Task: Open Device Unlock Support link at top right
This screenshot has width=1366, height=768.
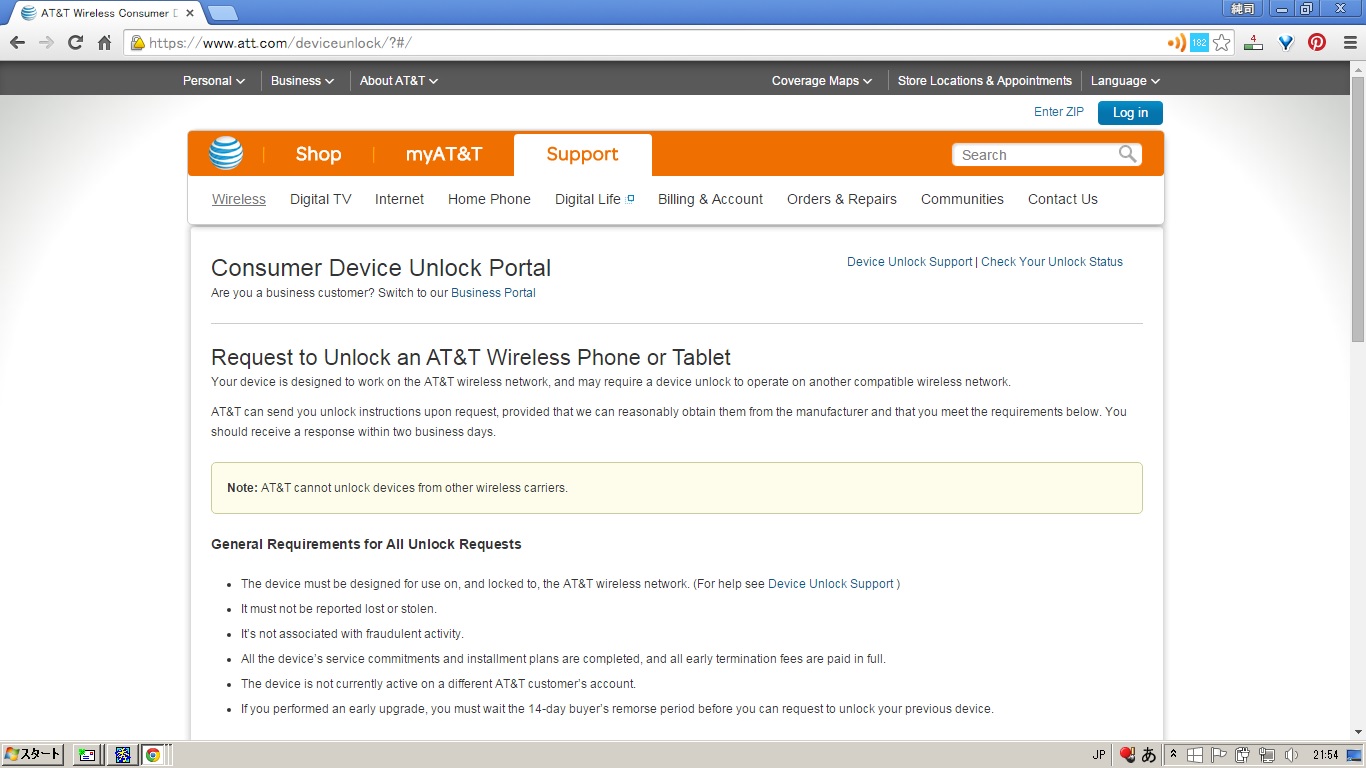Action: click(x=909, y=262)
